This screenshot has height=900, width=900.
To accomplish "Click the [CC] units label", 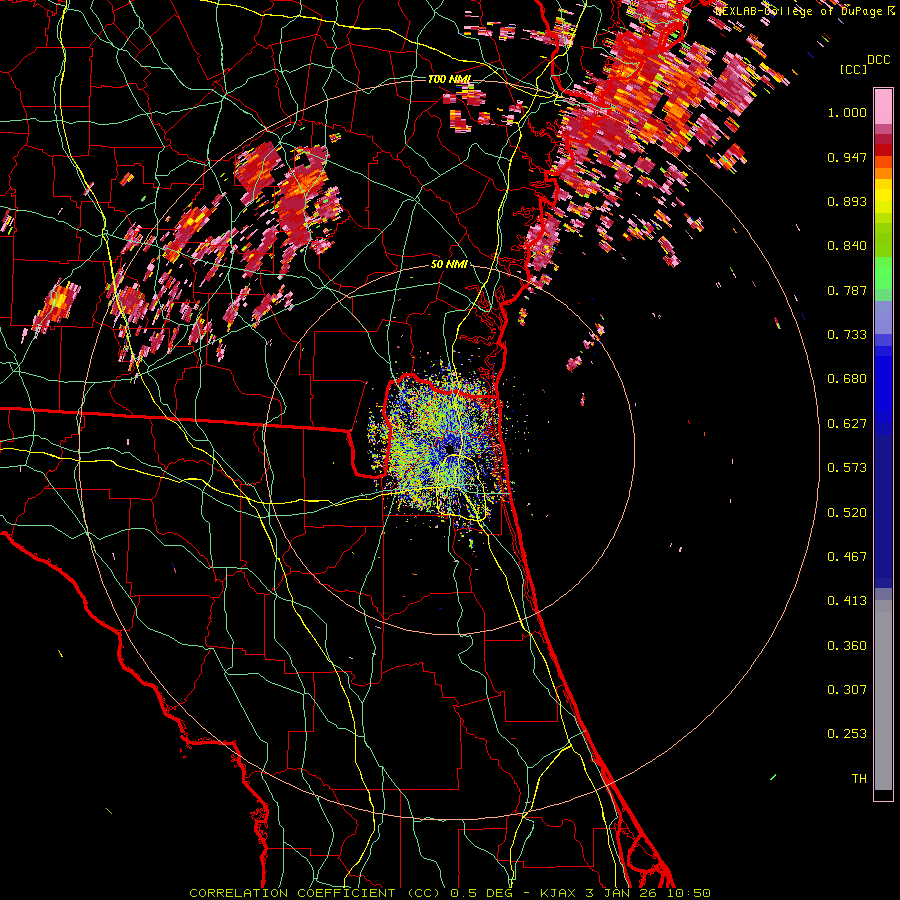I will click(854, 69).
